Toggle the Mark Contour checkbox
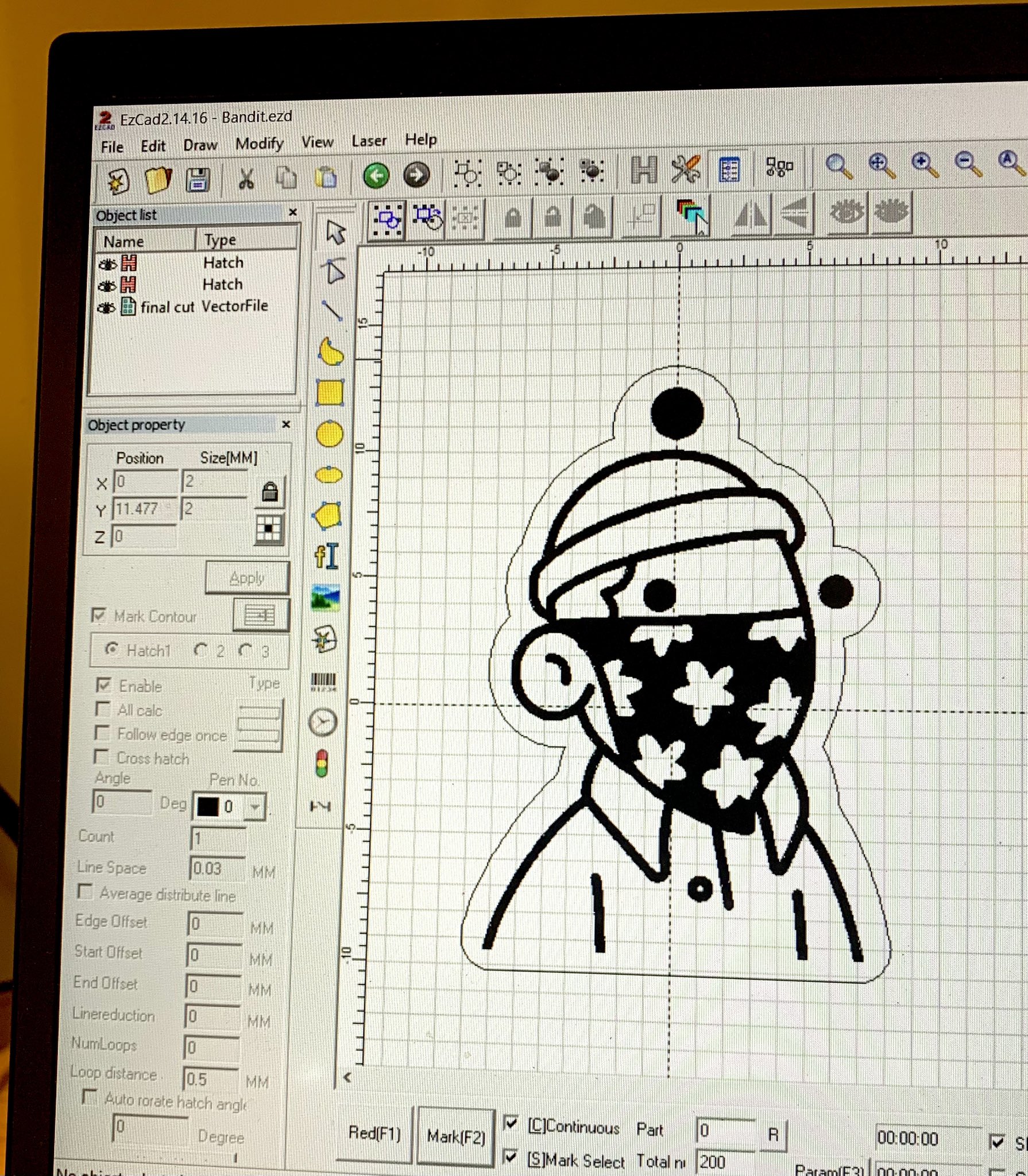Screen dimensions: 1028x1176 (x=98, y=616)
